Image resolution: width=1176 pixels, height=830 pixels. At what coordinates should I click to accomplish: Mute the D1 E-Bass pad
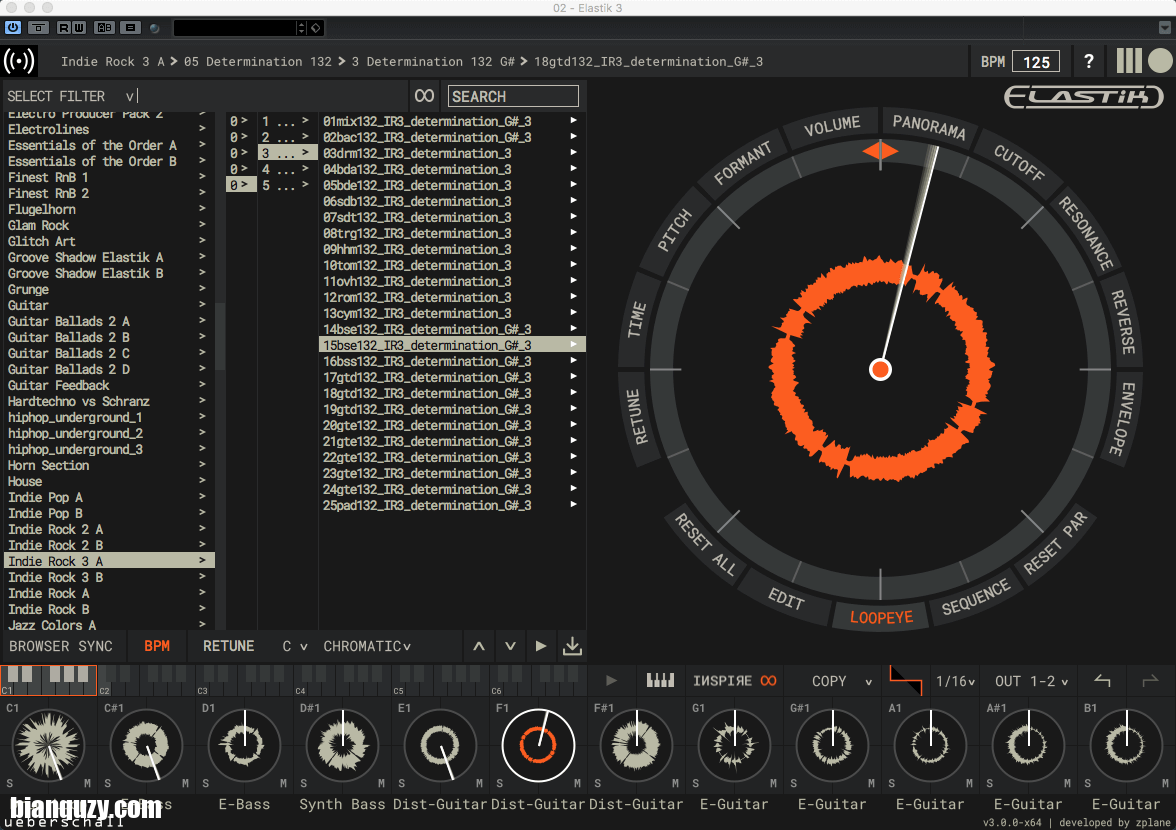click(x=284, y=784)
